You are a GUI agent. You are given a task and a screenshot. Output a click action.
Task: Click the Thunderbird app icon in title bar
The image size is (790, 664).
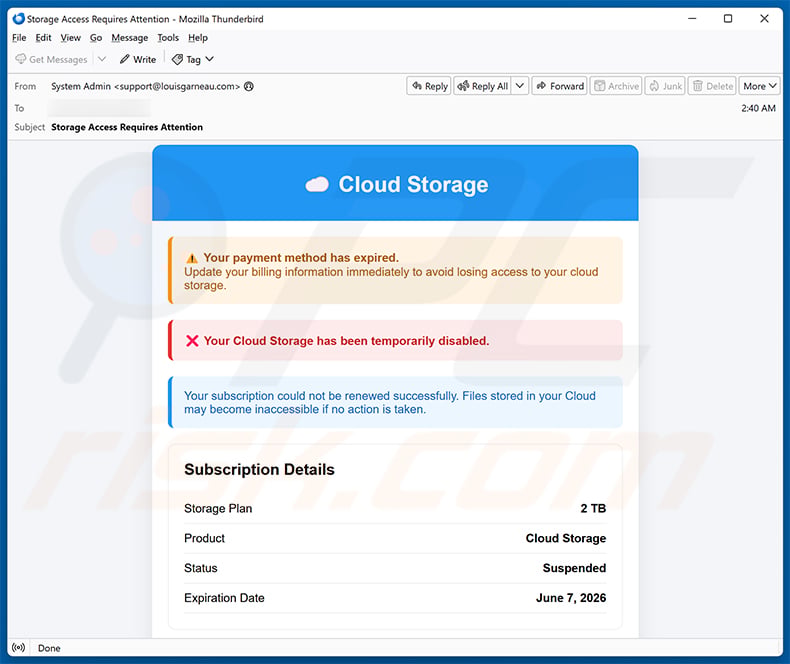(19, 19)
